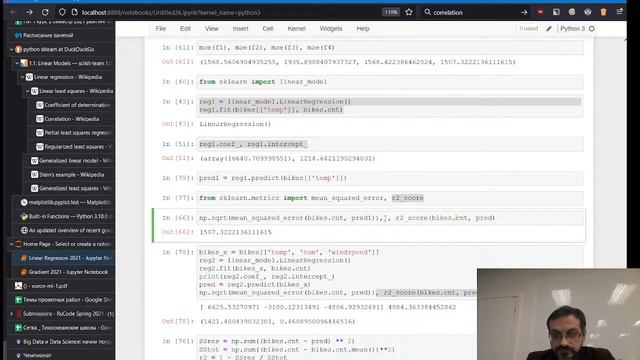The image size is (640, 360).
Task: Open the Widgets menu
Action: (x=331, y=29)
